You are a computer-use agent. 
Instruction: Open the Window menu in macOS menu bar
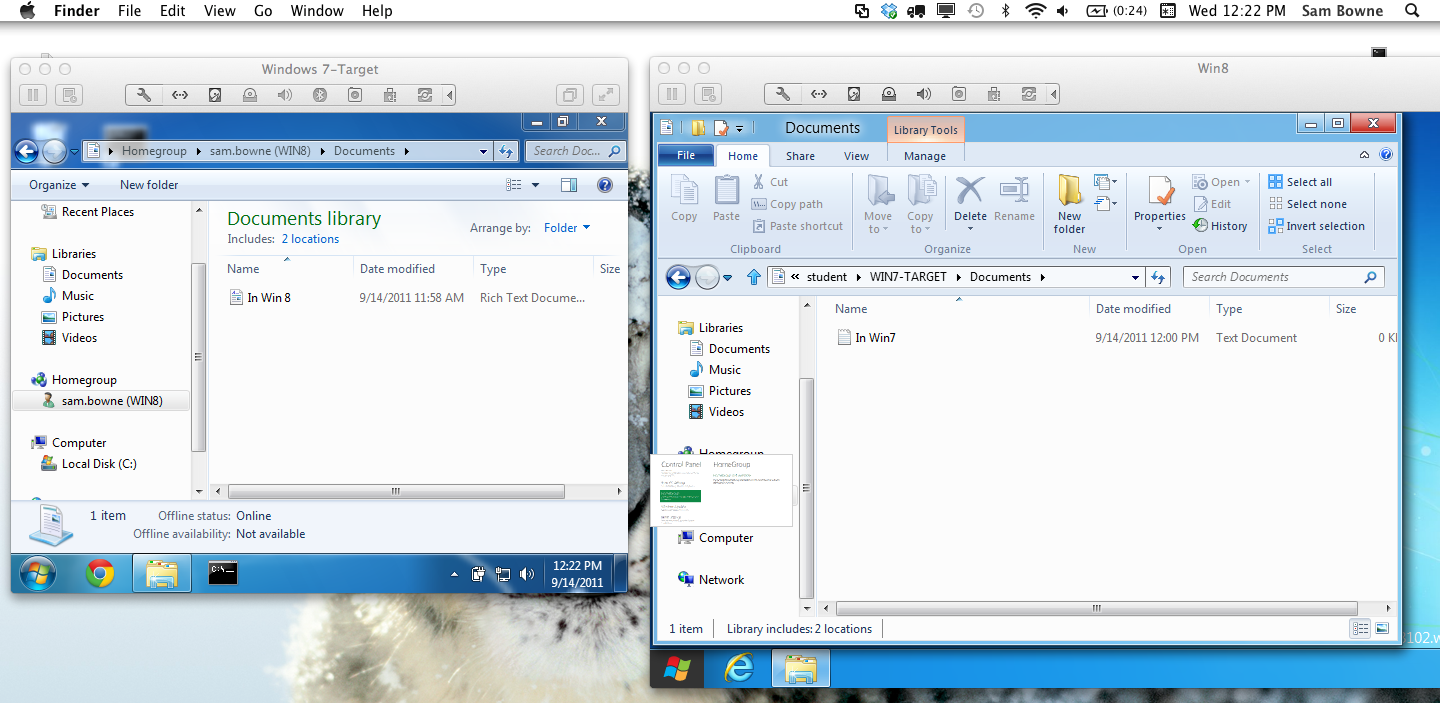coord(317,11)
